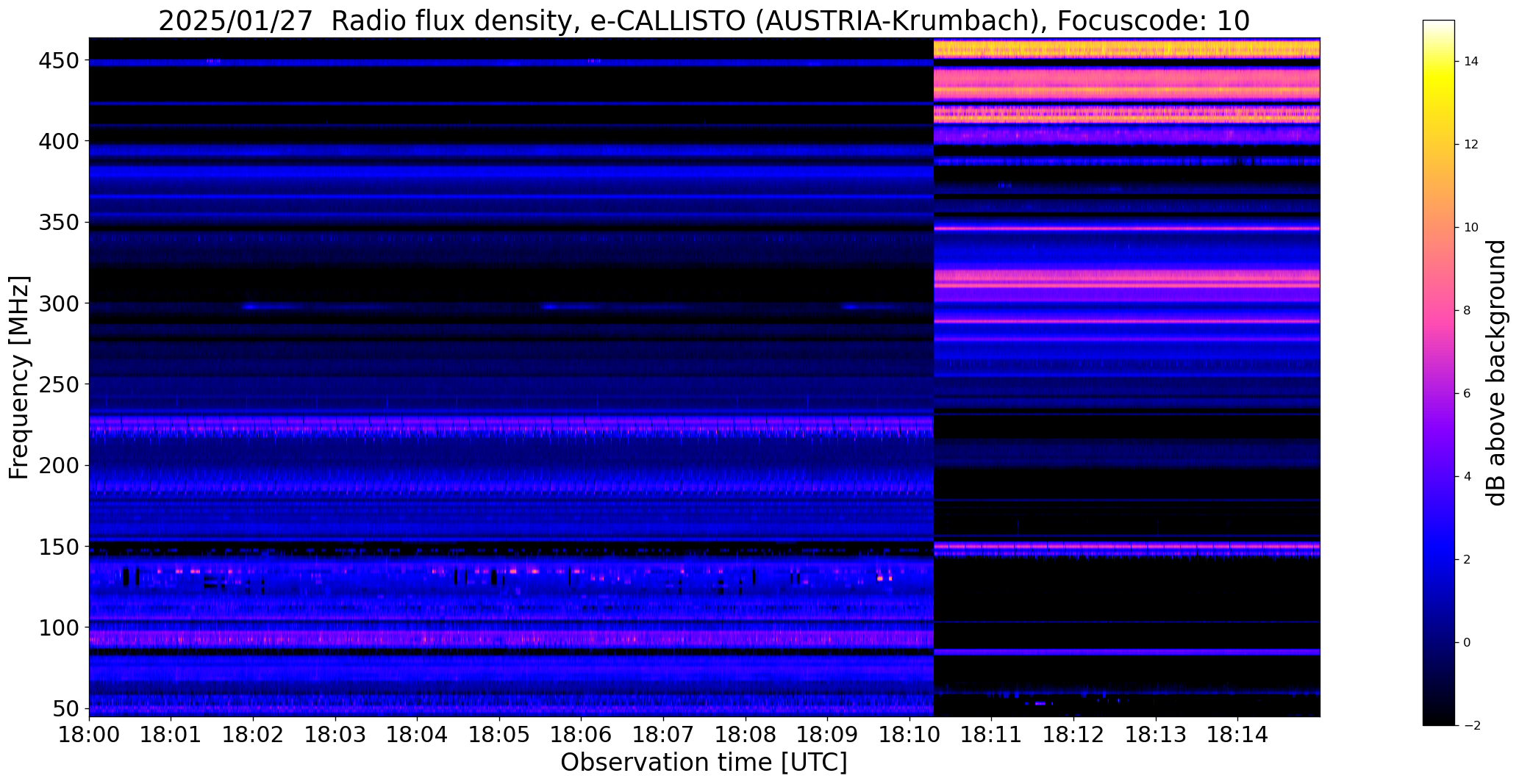Click the colorbar tick label 0
Image resolution: width=1519 pixels, height=784 pixels.
1468,642
